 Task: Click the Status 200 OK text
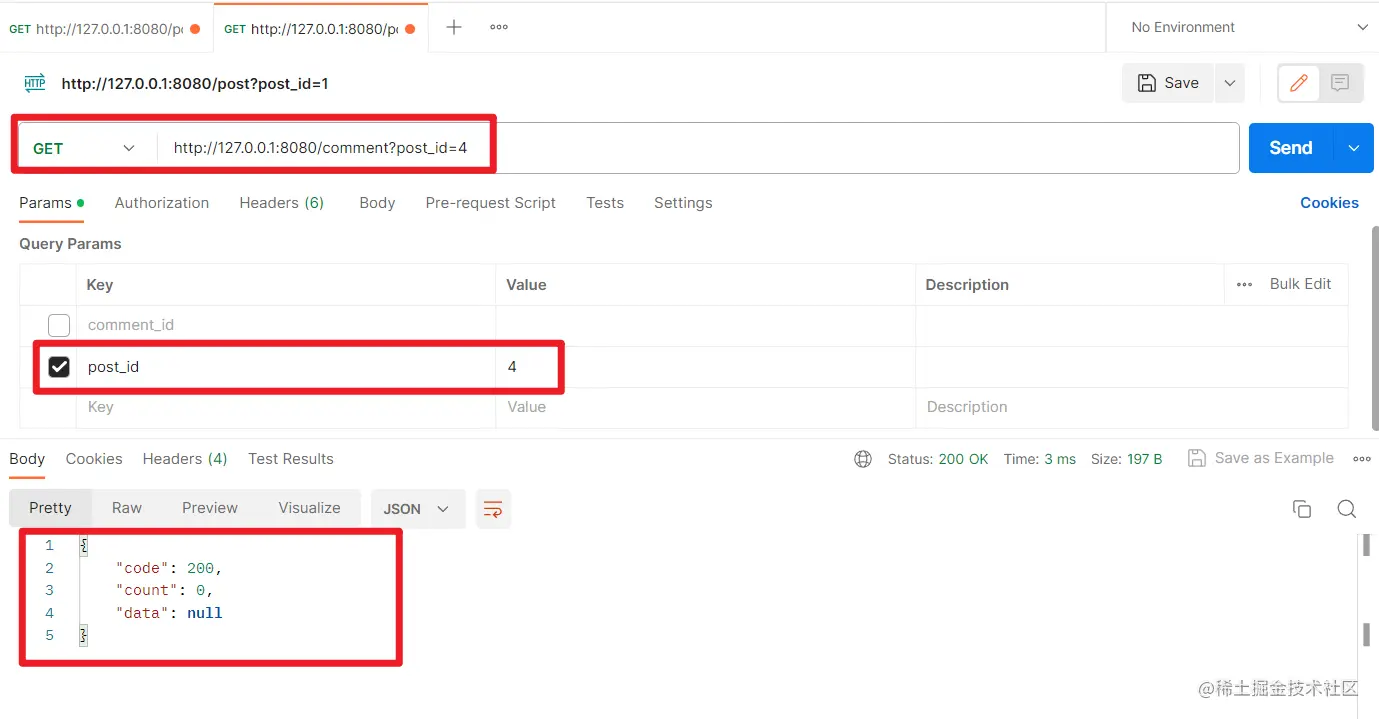coord(938,459)
